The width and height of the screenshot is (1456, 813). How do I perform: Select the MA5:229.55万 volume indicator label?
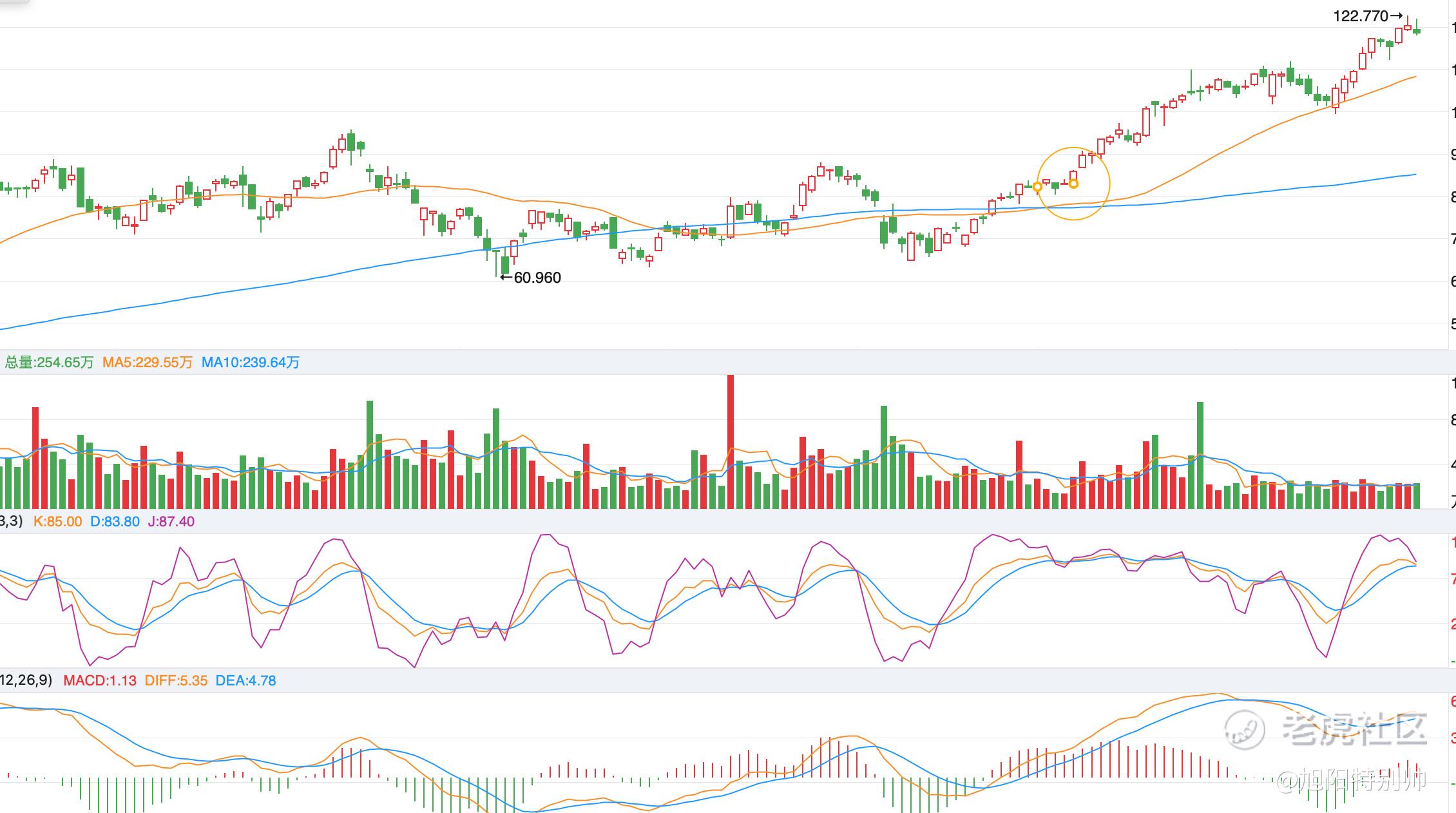tap(148, 363)
